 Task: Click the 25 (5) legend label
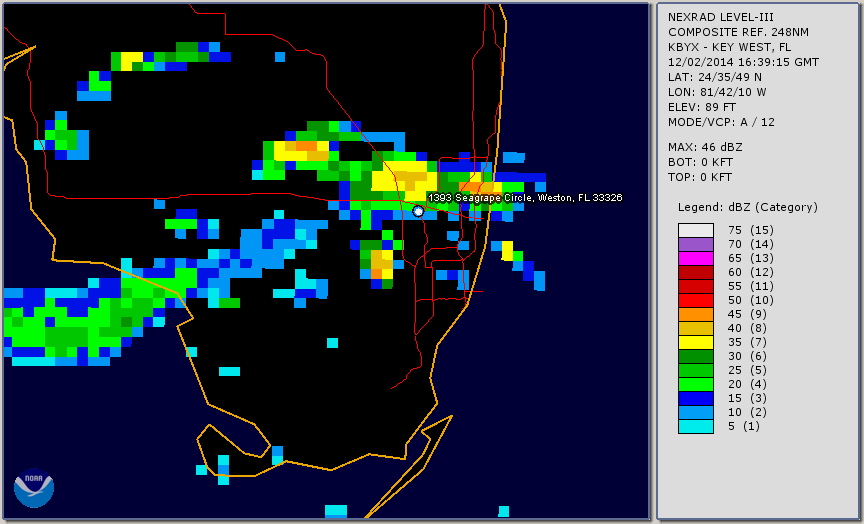tap(748, 370)
